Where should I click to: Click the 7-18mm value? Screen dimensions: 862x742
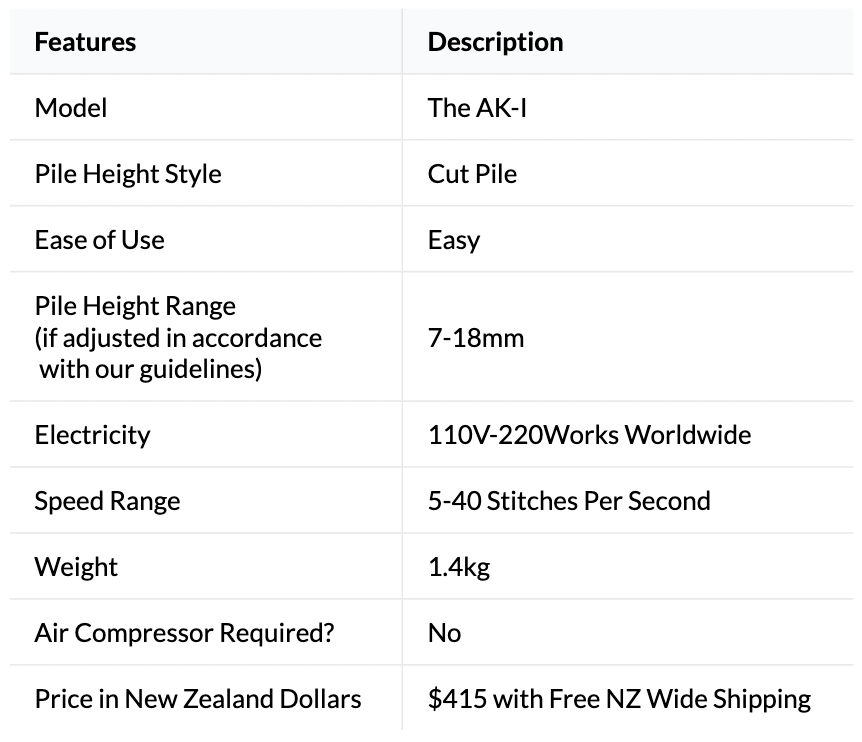(x=476, y=337)
